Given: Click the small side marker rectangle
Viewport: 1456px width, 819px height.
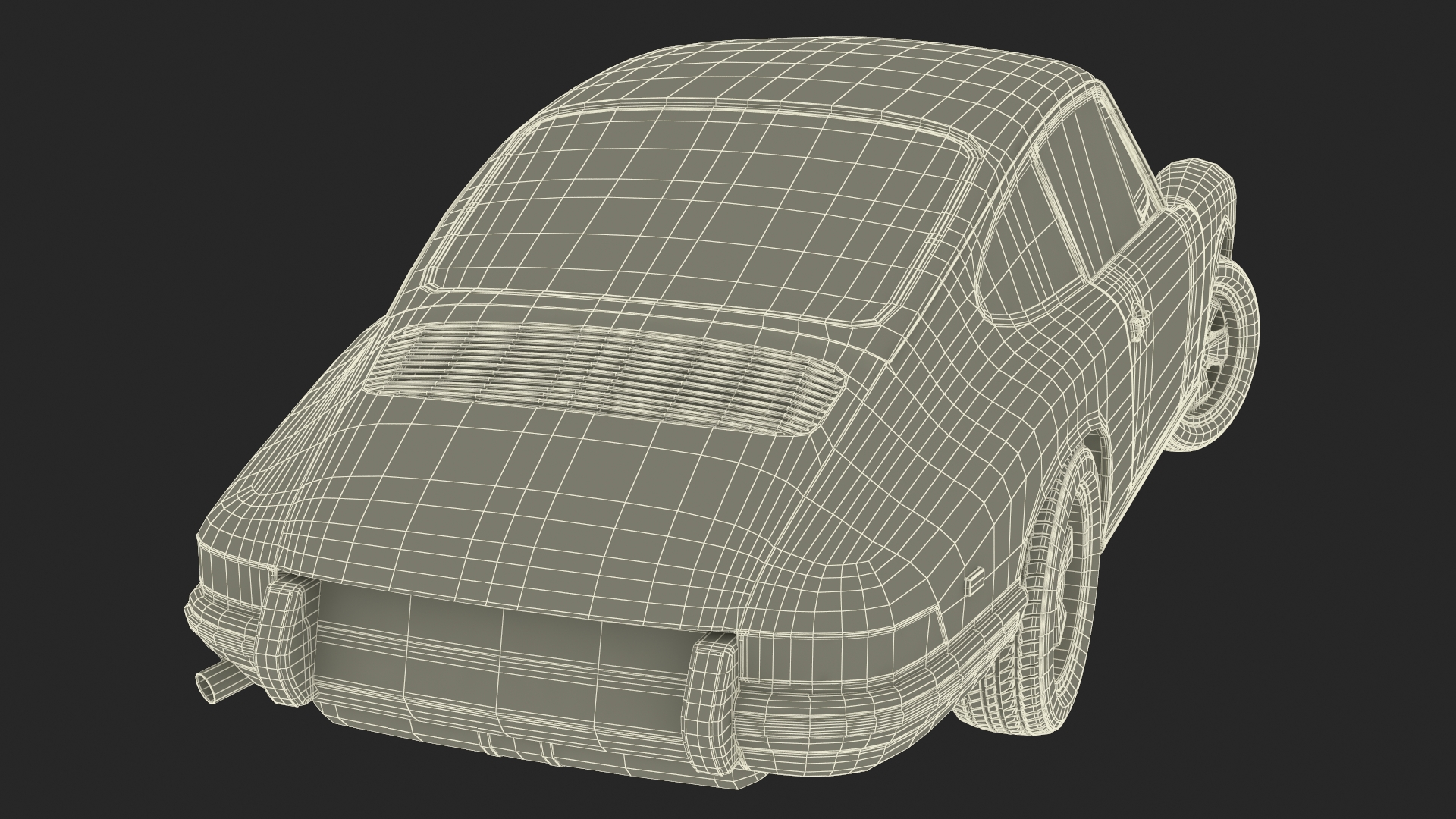Looking at the screenshot, I should pyautogui.click(x=975, y=582).
